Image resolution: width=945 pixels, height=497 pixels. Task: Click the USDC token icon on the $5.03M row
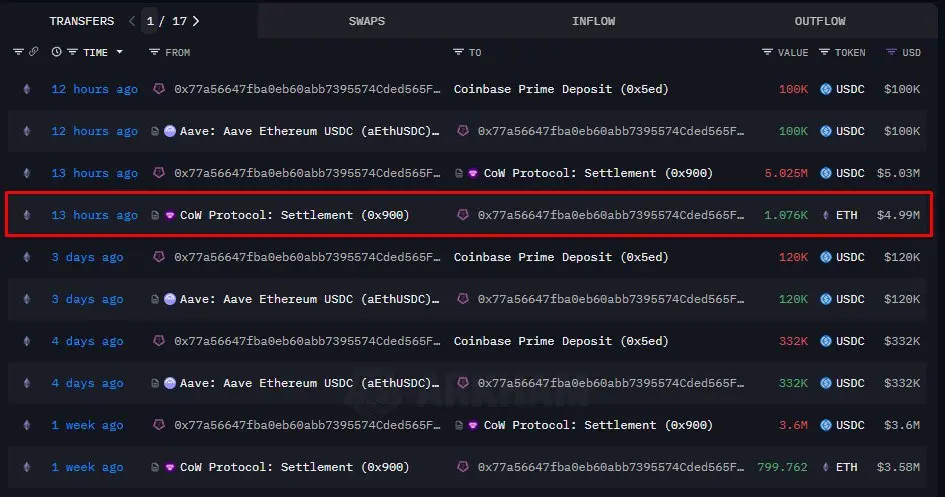pos(826,173)
